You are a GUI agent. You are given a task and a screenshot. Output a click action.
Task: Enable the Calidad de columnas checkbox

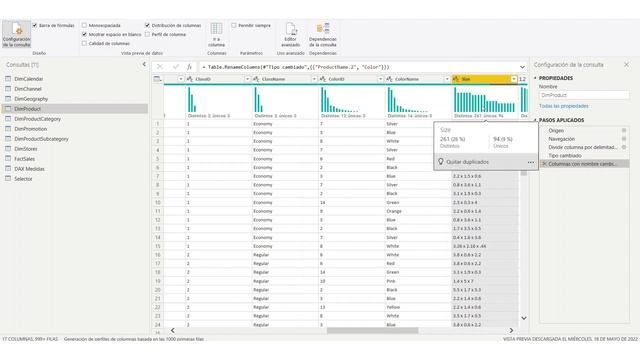point(84,43)
